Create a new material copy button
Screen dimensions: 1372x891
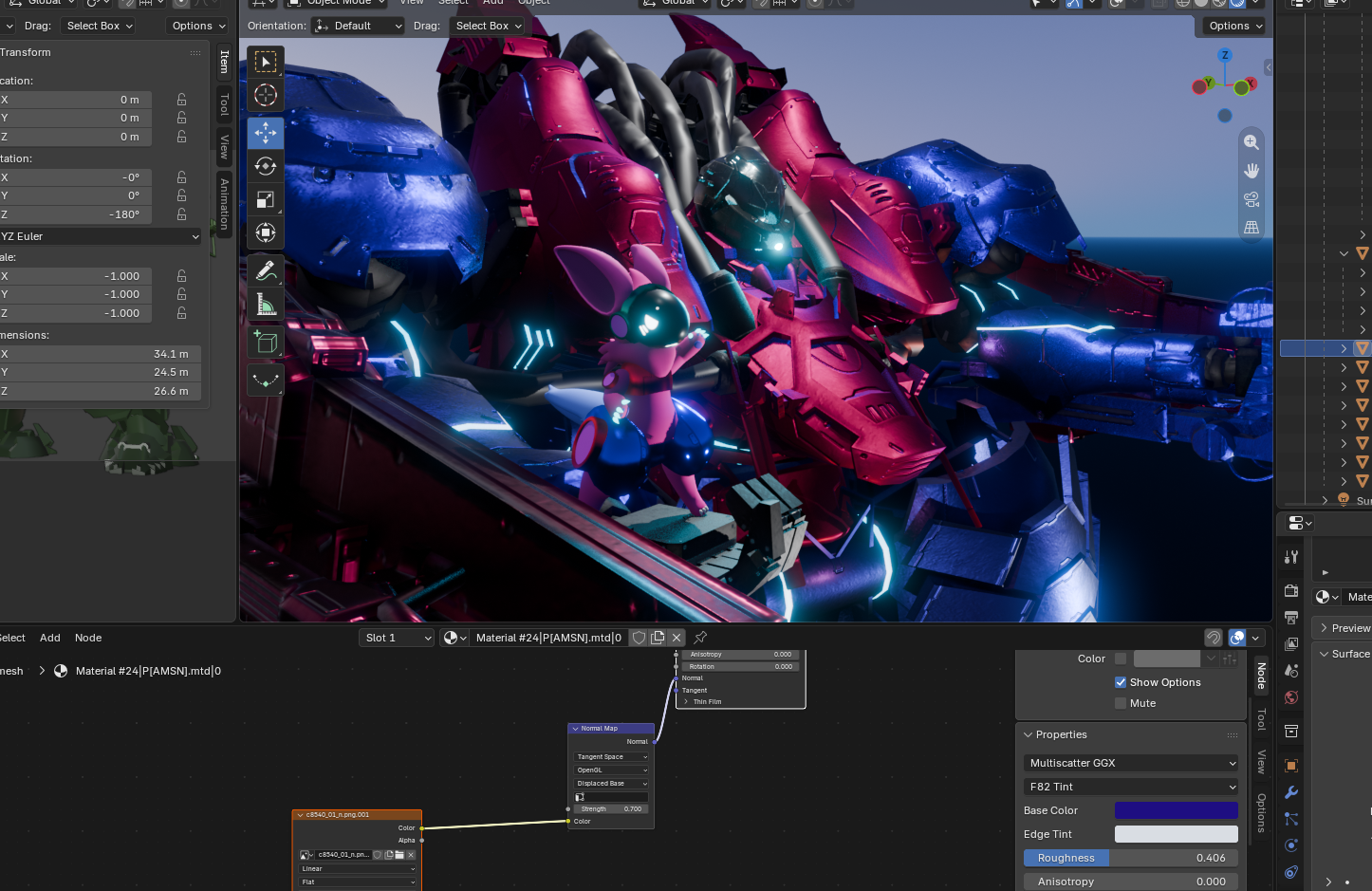click(658, 638)
